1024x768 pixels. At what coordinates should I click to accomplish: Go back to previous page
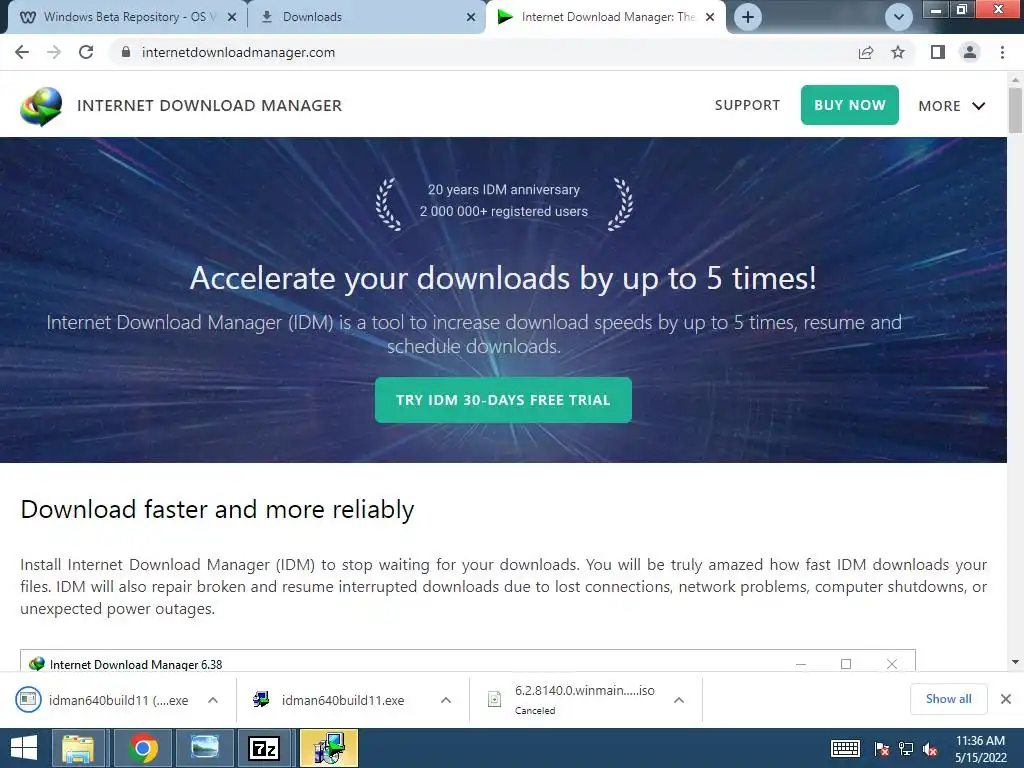tap(22, 52)
